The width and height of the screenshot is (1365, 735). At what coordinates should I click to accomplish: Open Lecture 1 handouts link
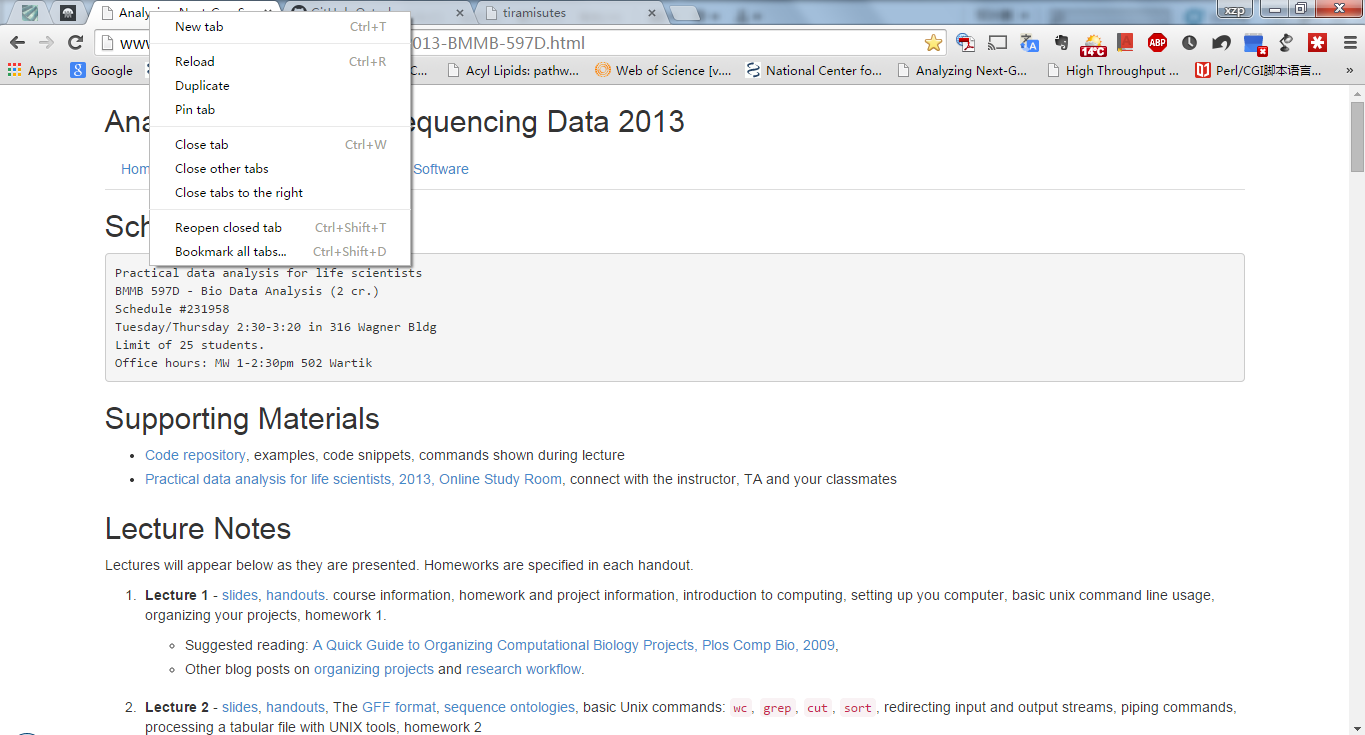[x=297, y=595]
